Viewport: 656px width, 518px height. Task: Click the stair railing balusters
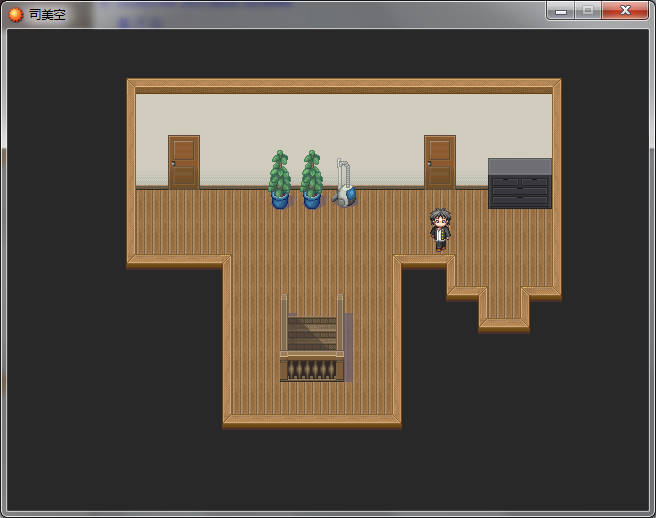[x=311, y=369]
